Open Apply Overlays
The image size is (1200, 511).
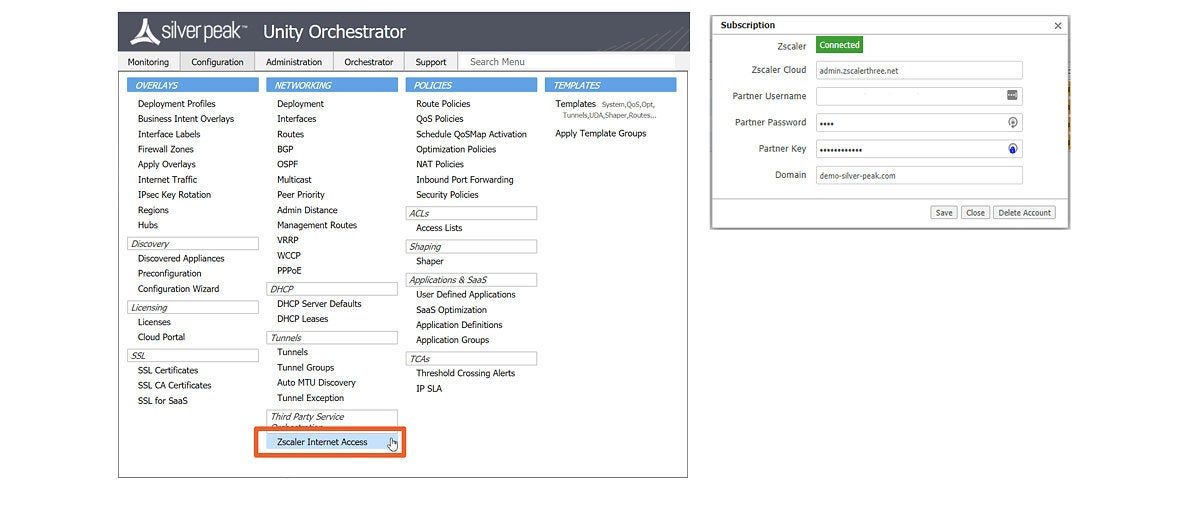(167, 164)
